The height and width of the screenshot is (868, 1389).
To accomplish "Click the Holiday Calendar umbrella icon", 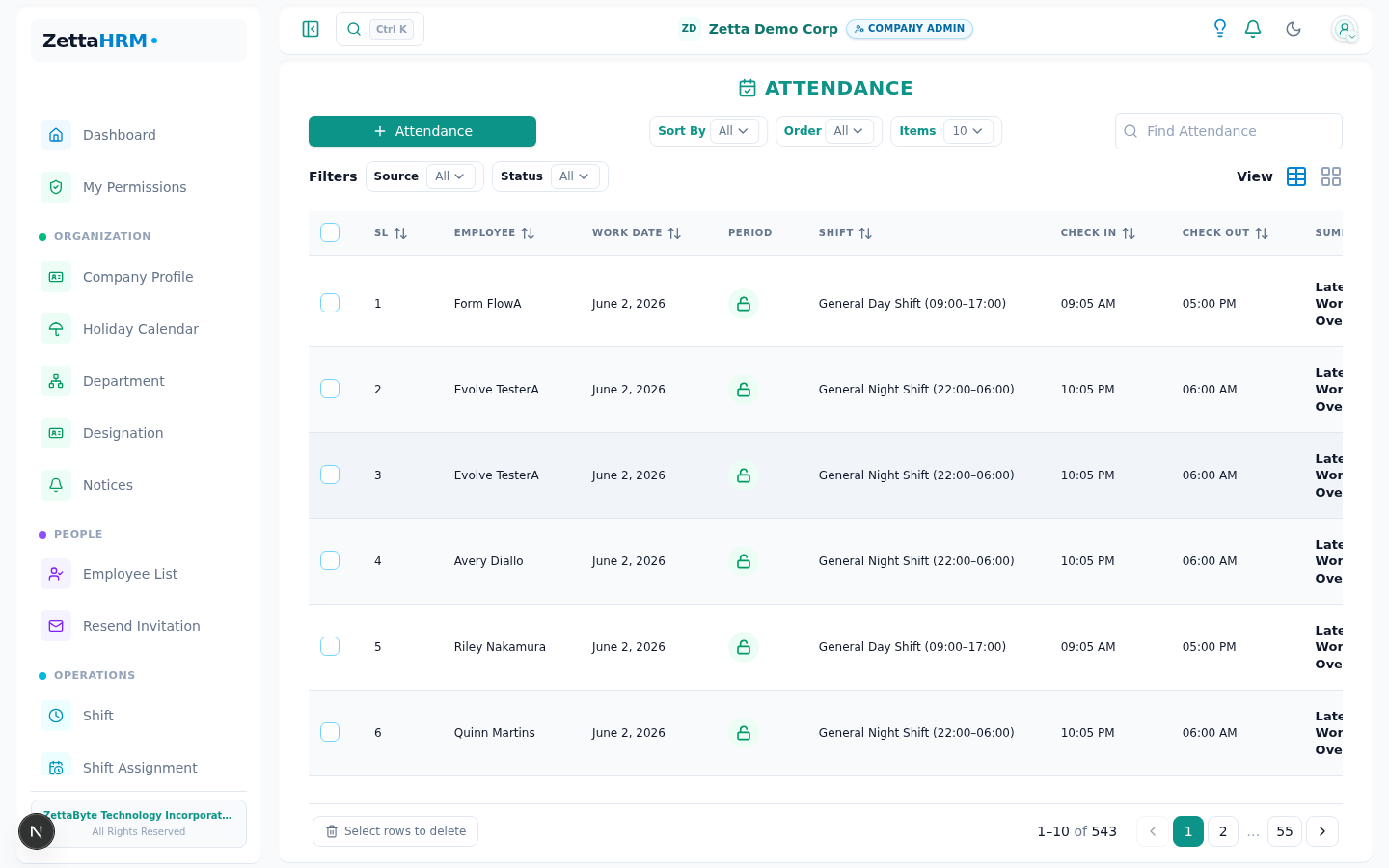I will coord(56,329).
